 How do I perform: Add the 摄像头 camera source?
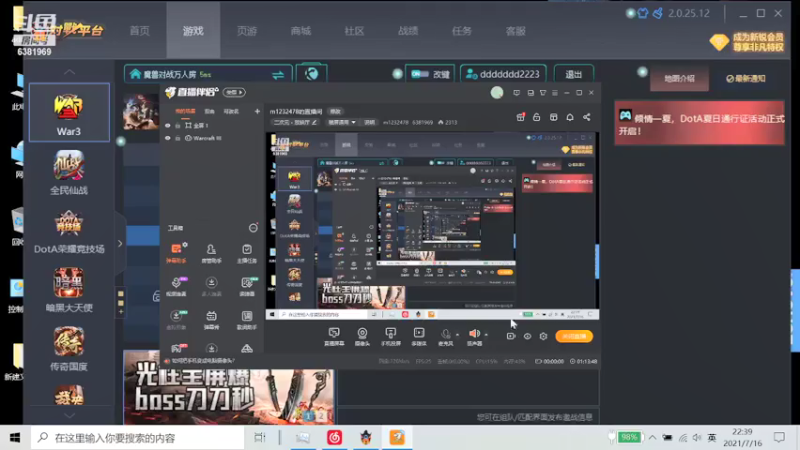tap(362, 337)
